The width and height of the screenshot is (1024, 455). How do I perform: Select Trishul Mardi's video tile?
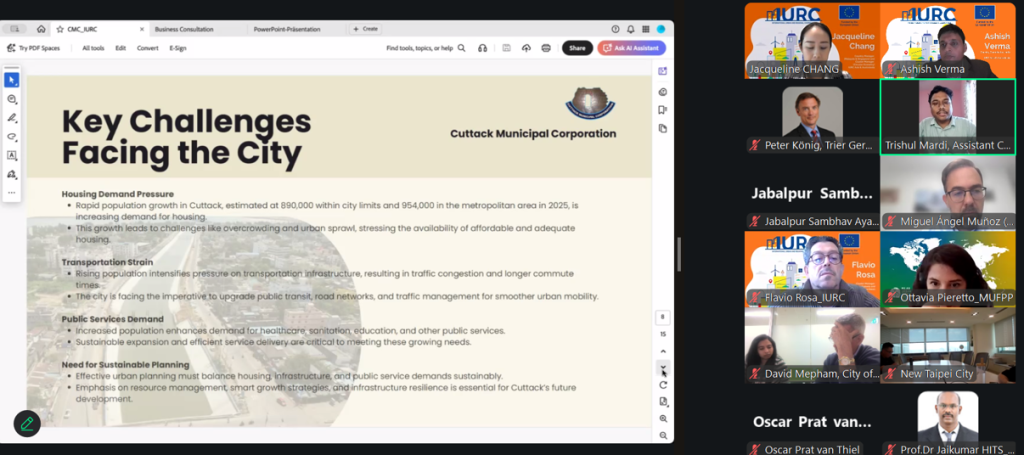coord(947,116)
